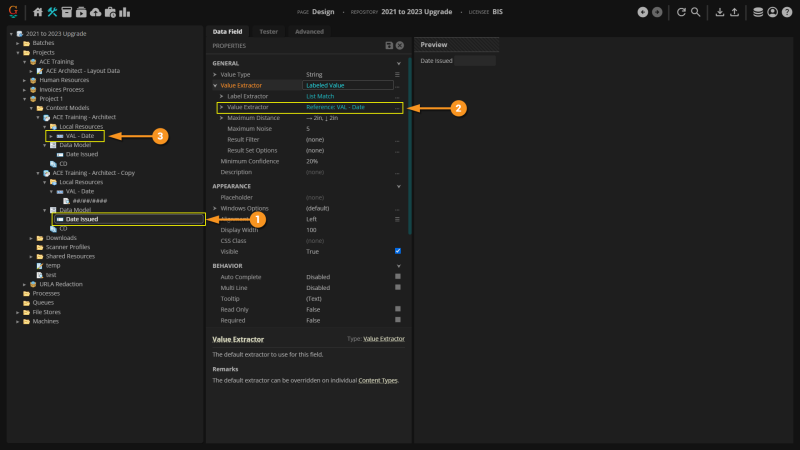Toggle the Auto Complete checkbox

click(x=398, y=277)
